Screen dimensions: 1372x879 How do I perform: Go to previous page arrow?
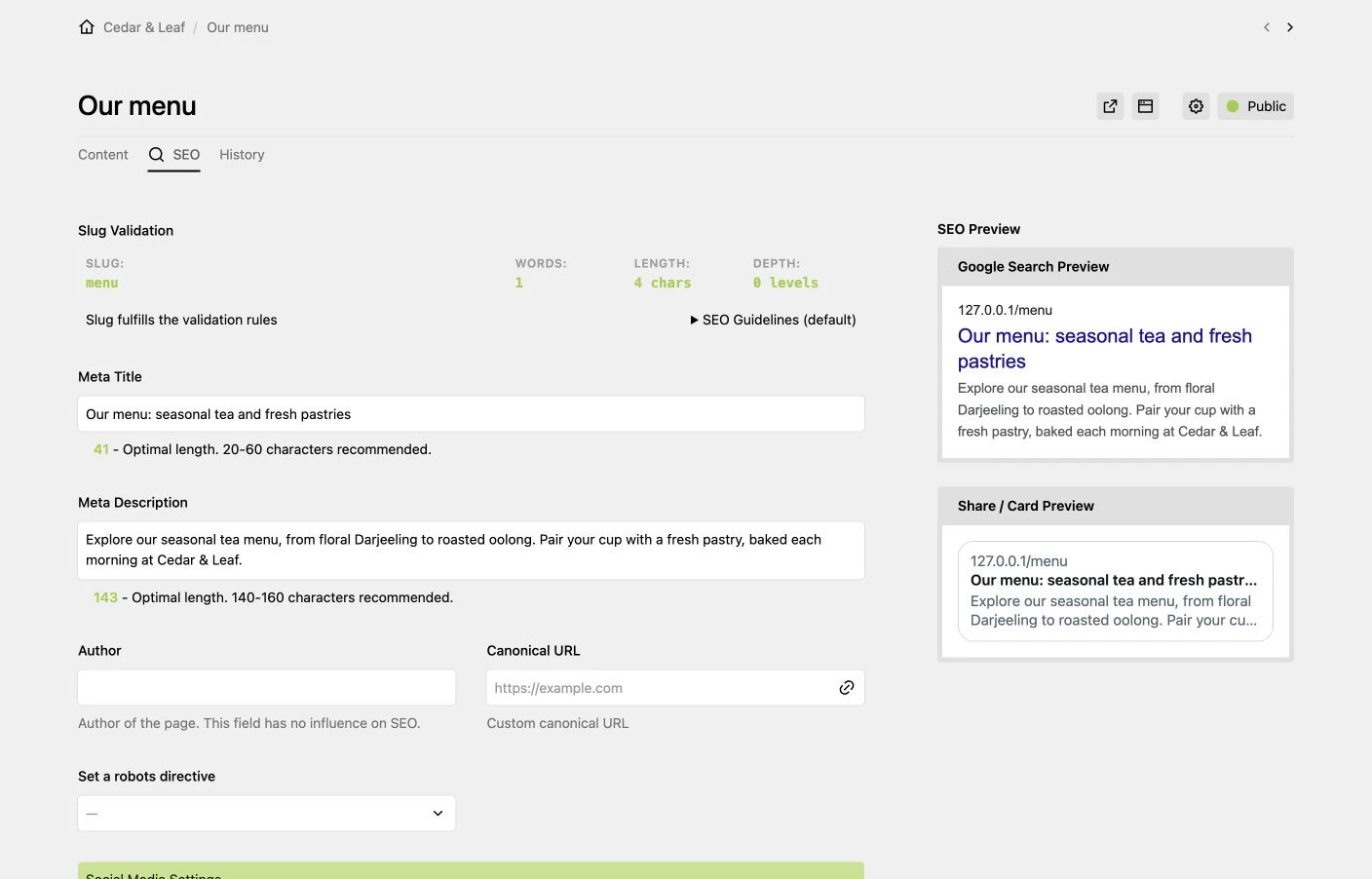coord(1266,27)
